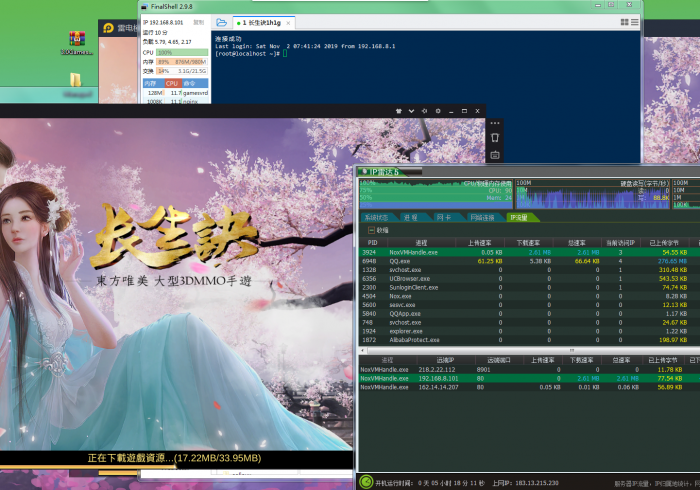Open the dropdown chevron in emulator title bar

[x=411, y=111]
